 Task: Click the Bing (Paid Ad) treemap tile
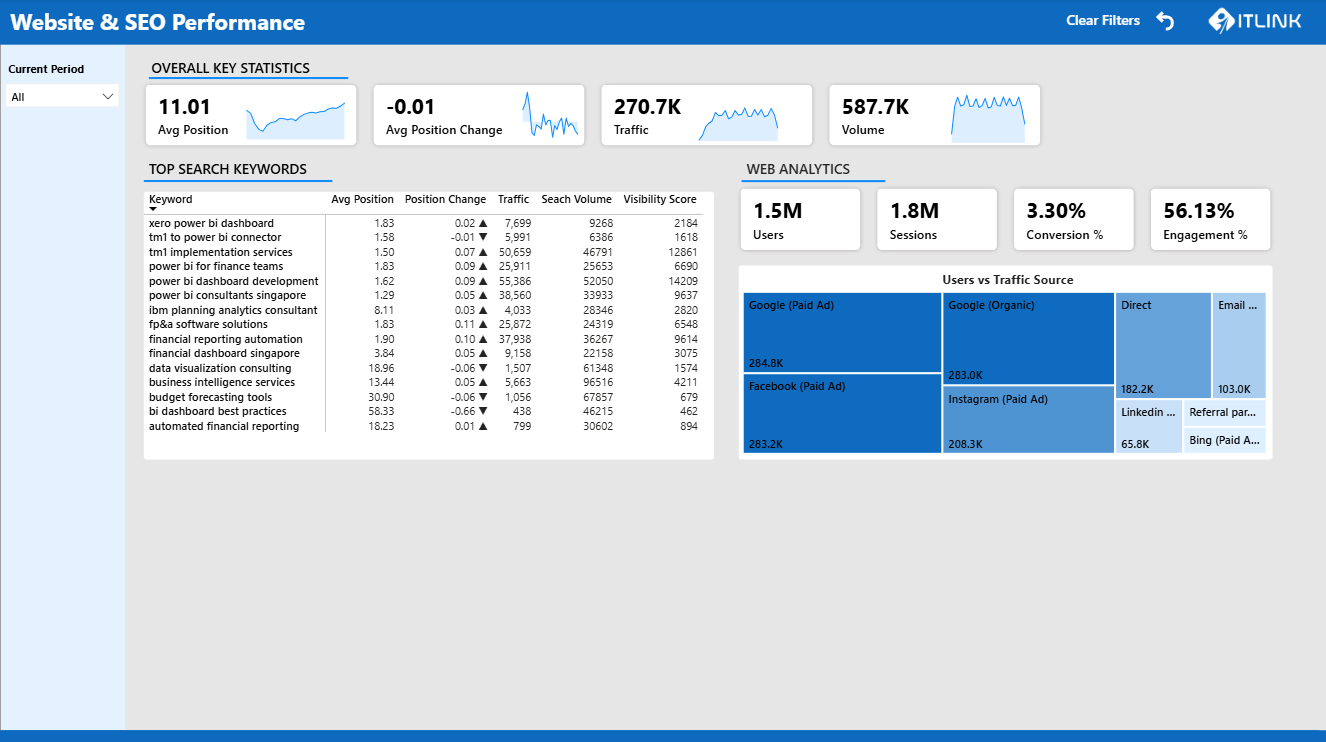click(1223, 439)
